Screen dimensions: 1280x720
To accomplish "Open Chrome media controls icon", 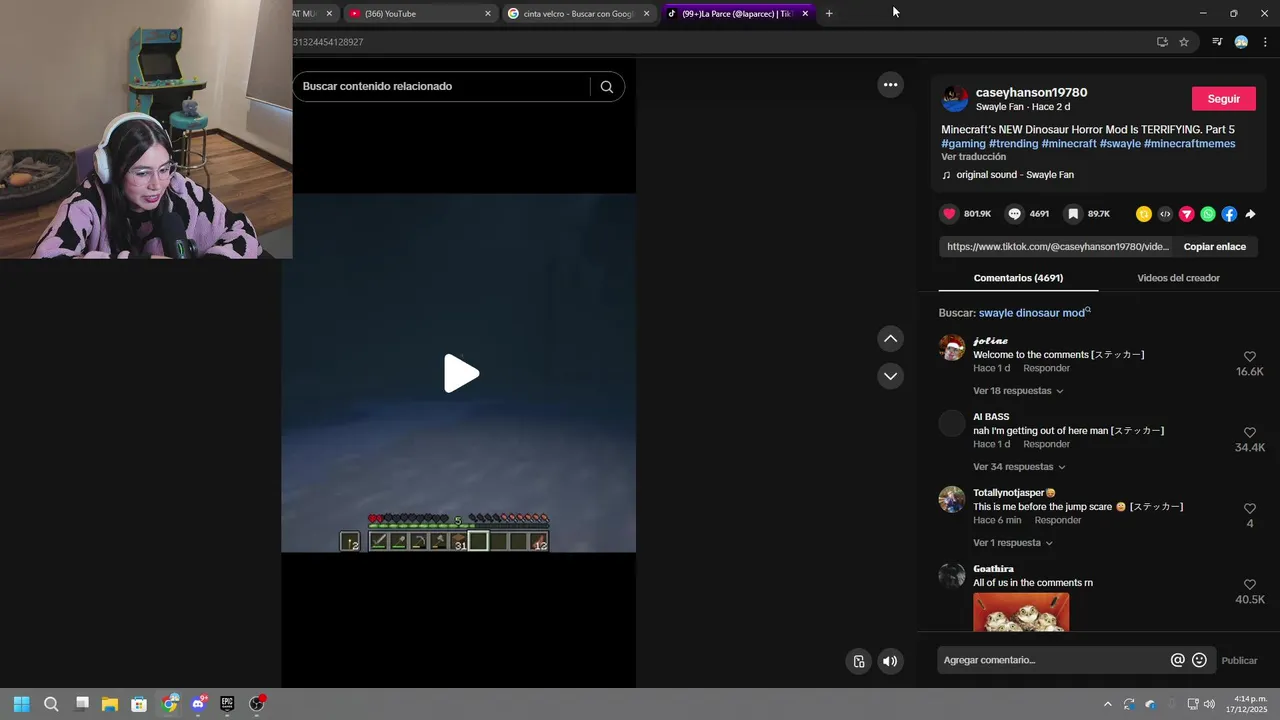I will coord(1217,42).
